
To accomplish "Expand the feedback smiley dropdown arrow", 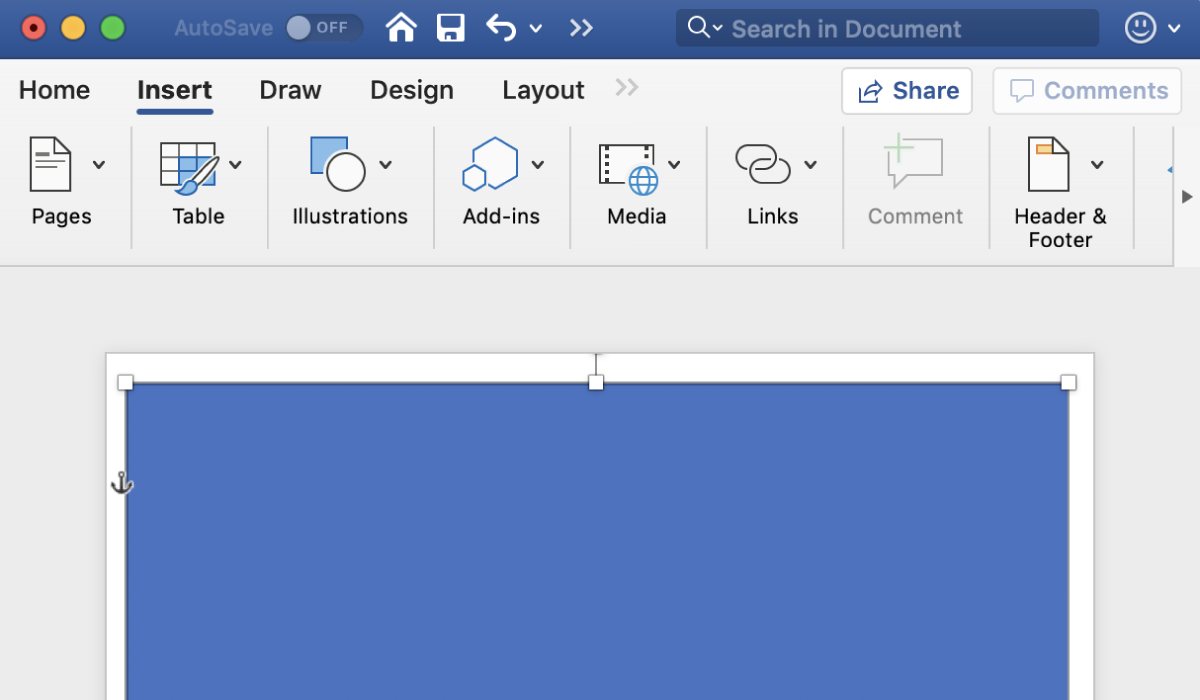I will [x=1175, y=28].
